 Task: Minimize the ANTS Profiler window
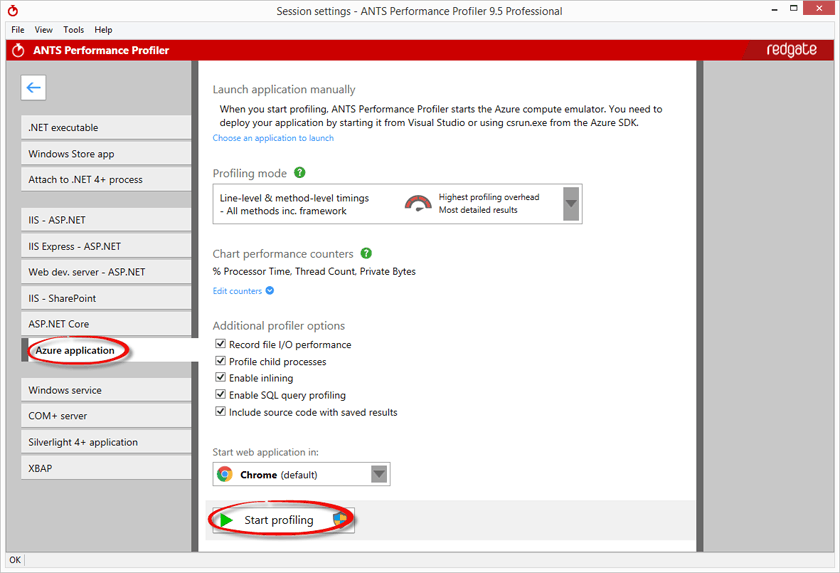(x=775, y=10)
